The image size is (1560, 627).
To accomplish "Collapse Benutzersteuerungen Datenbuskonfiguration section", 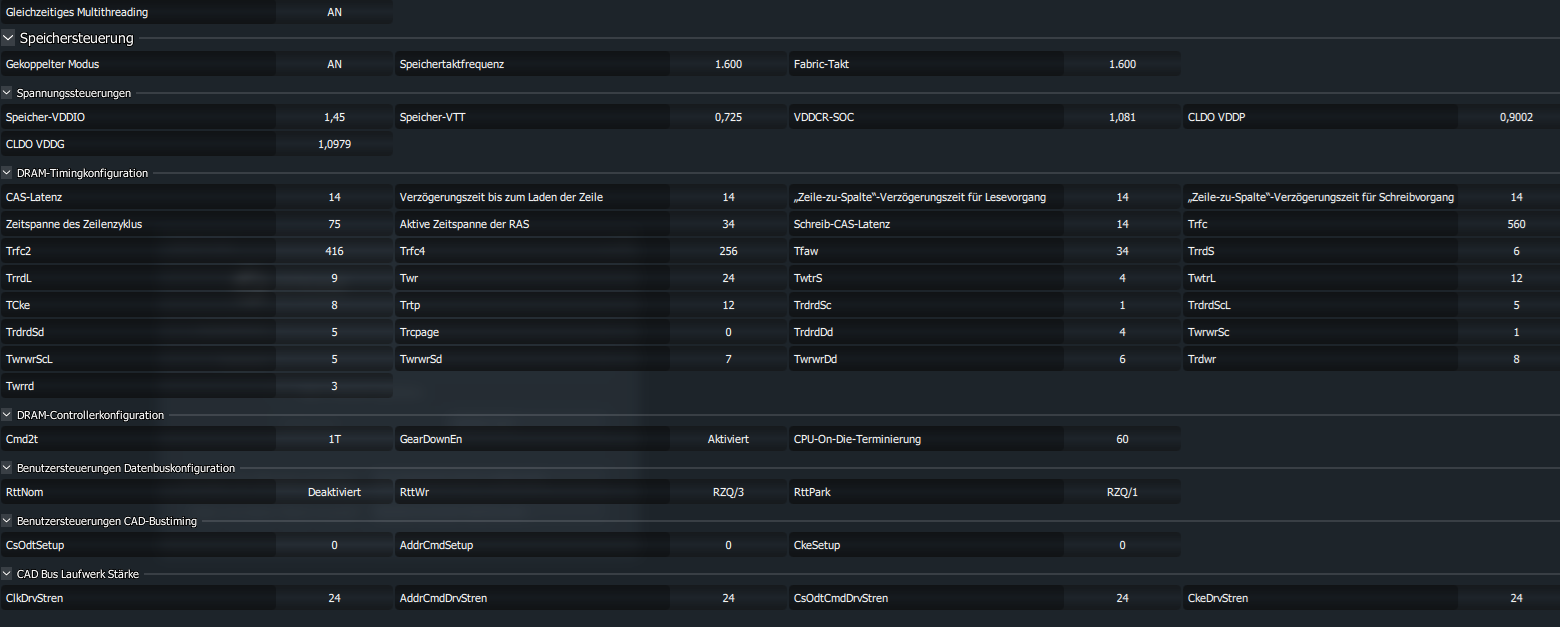I will coord(7,468).
